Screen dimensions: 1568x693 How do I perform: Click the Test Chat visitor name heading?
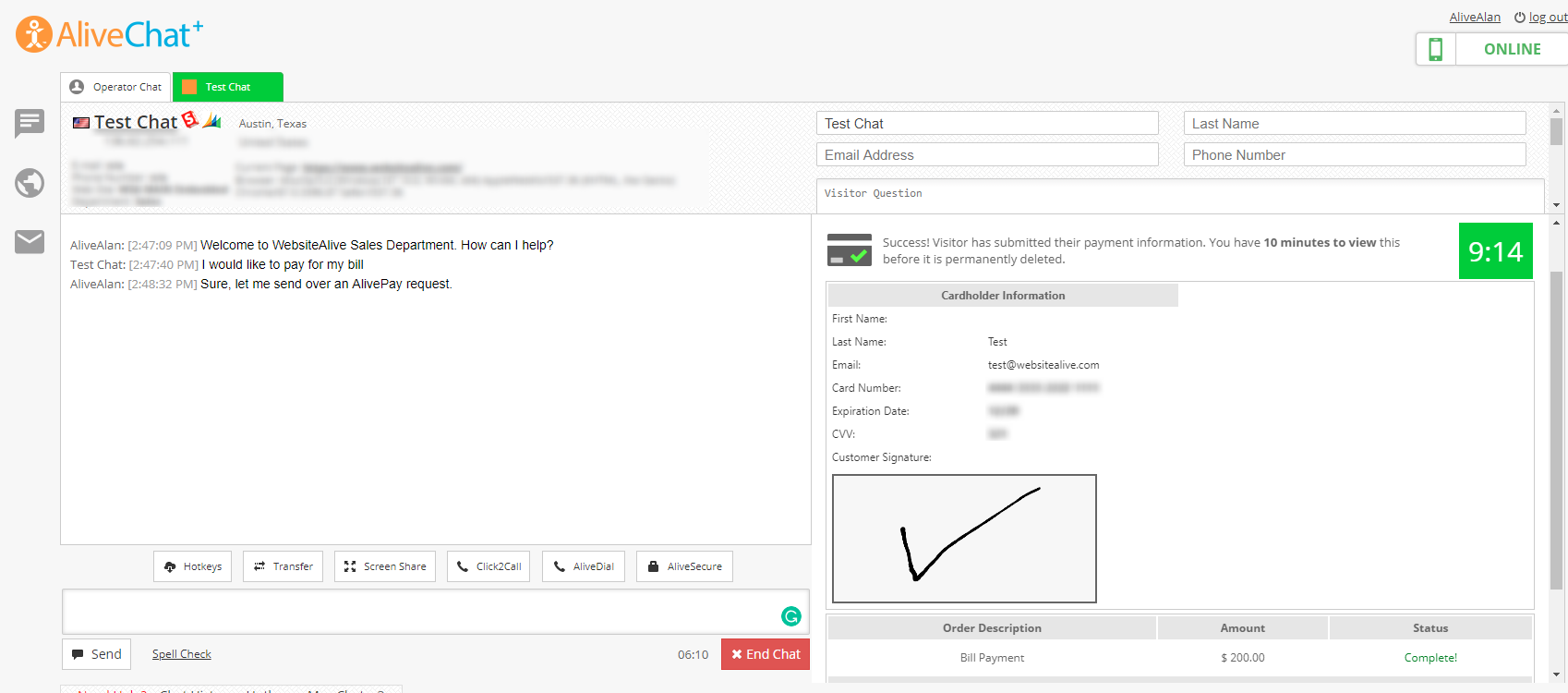[136, 122]
